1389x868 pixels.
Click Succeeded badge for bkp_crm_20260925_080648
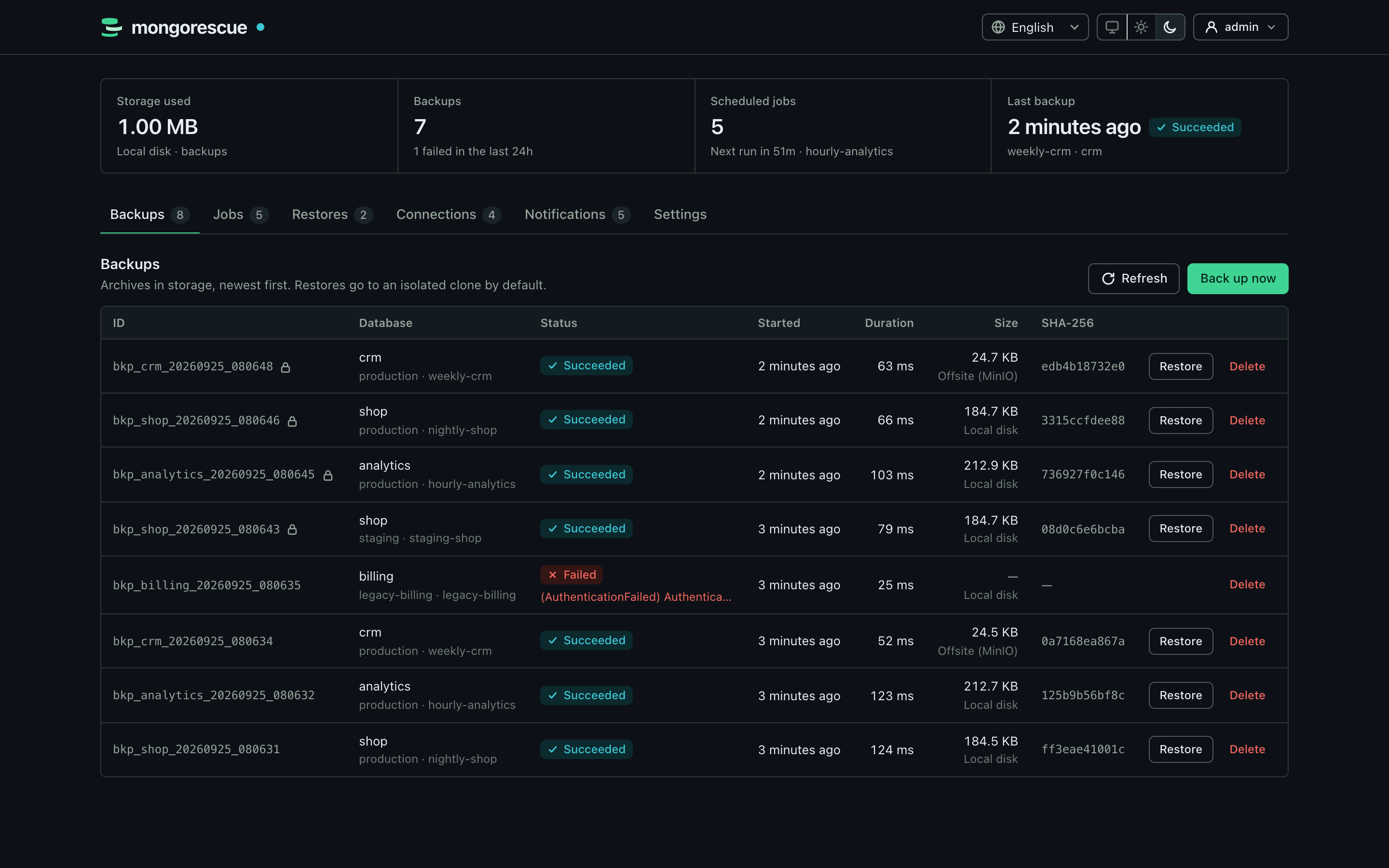tap(586, 366)
